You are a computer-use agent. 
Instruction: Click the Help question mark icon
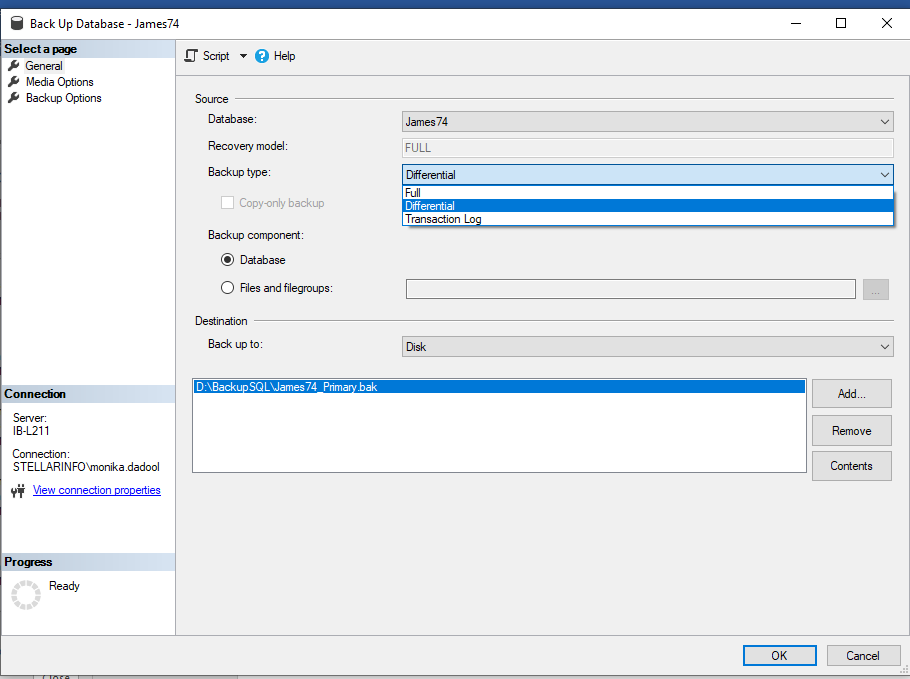(262, 56)
